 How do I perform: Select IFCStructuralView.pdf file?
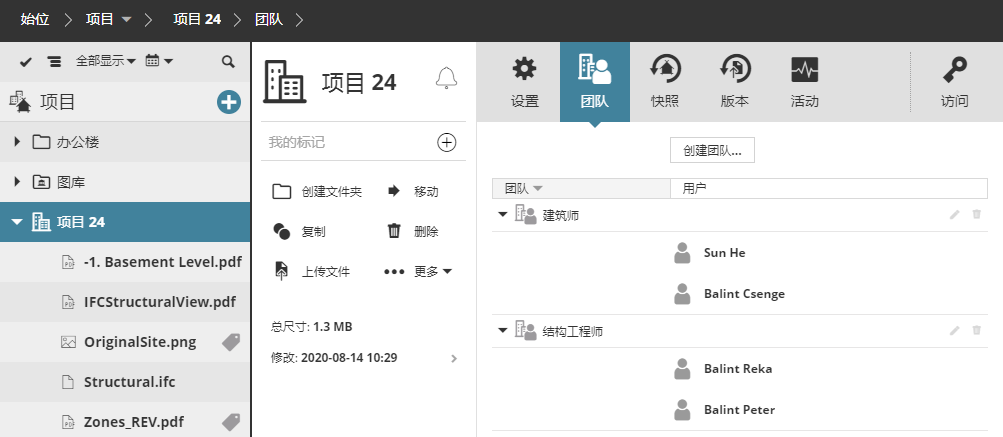125,302
